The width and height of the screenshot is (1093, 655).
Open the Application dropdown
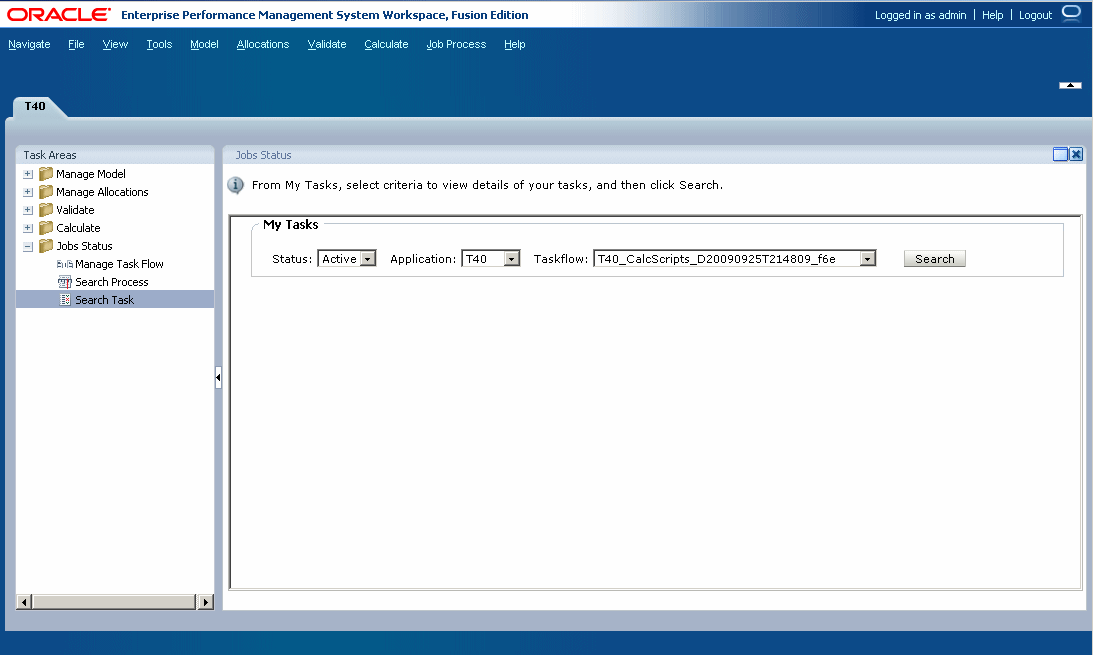(x=513, y=258)
